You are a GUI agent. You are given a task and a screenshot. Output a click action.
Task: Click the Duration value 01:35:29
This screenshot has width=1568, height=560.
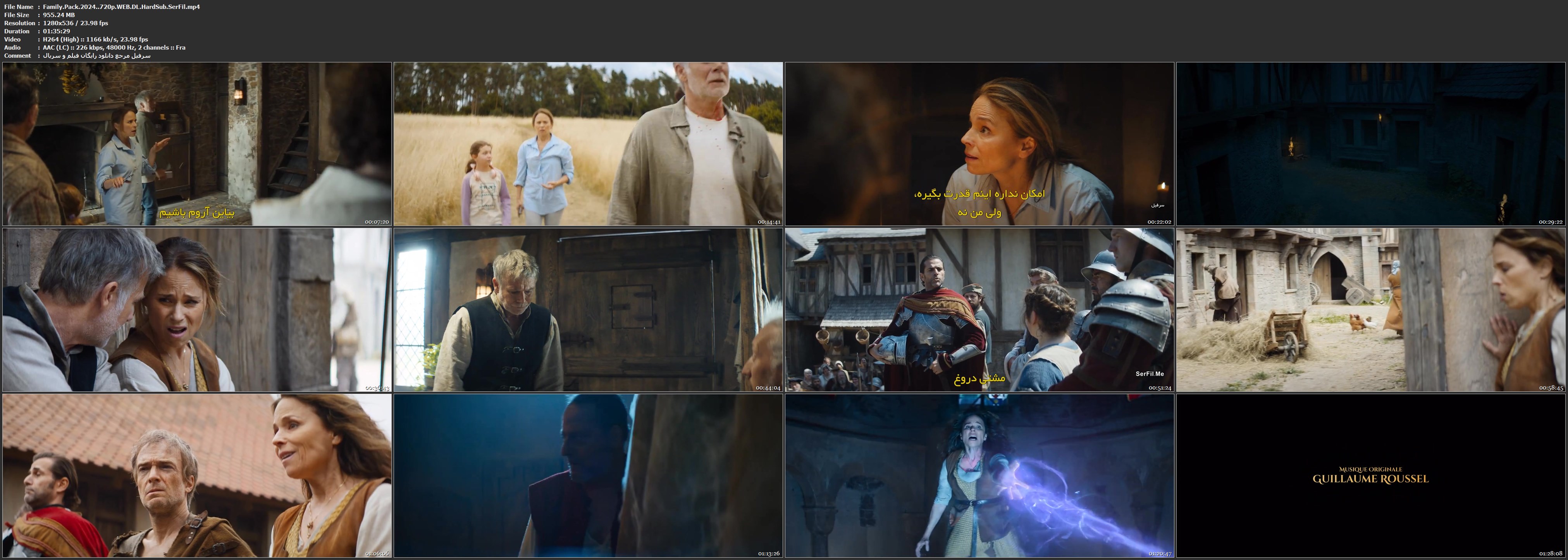[57, 31]
